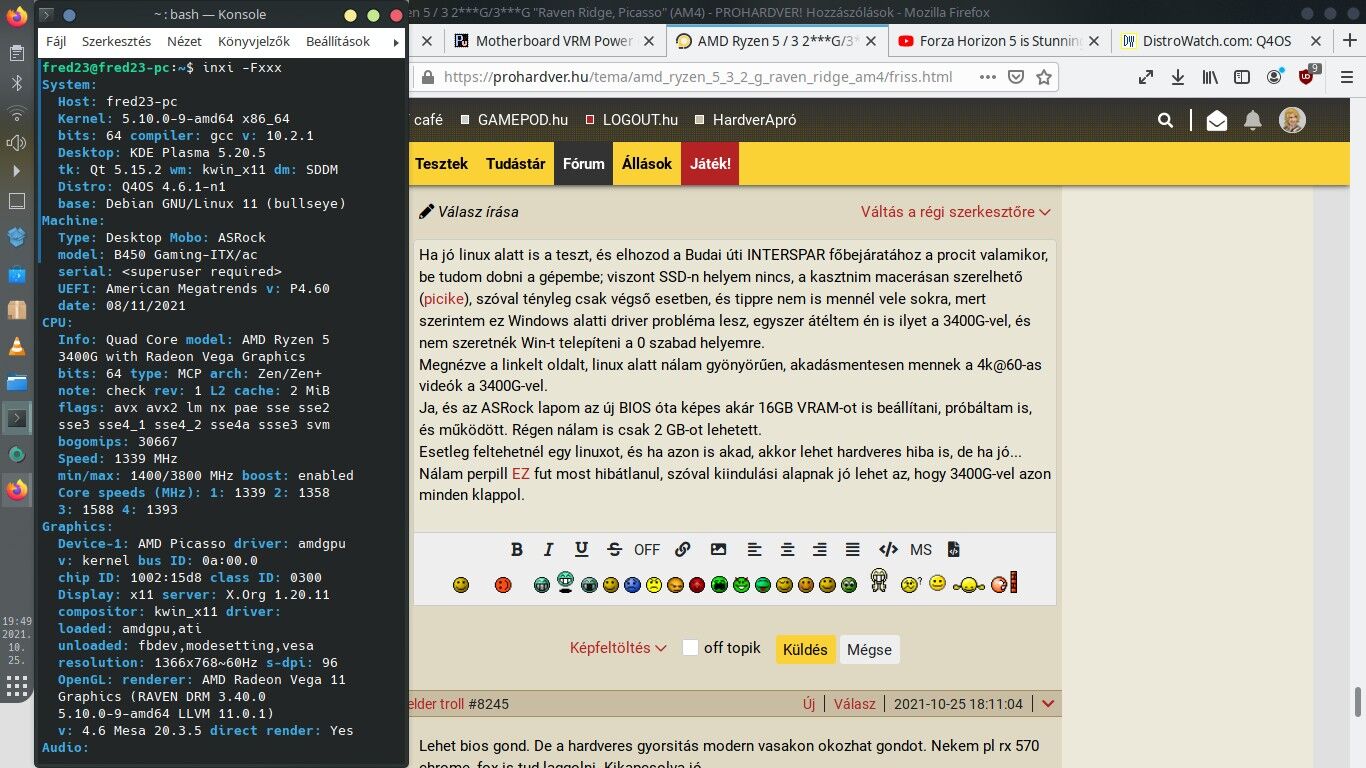Insert an image into the reply
1366x768 pixels.
click(x=718, y=549)
